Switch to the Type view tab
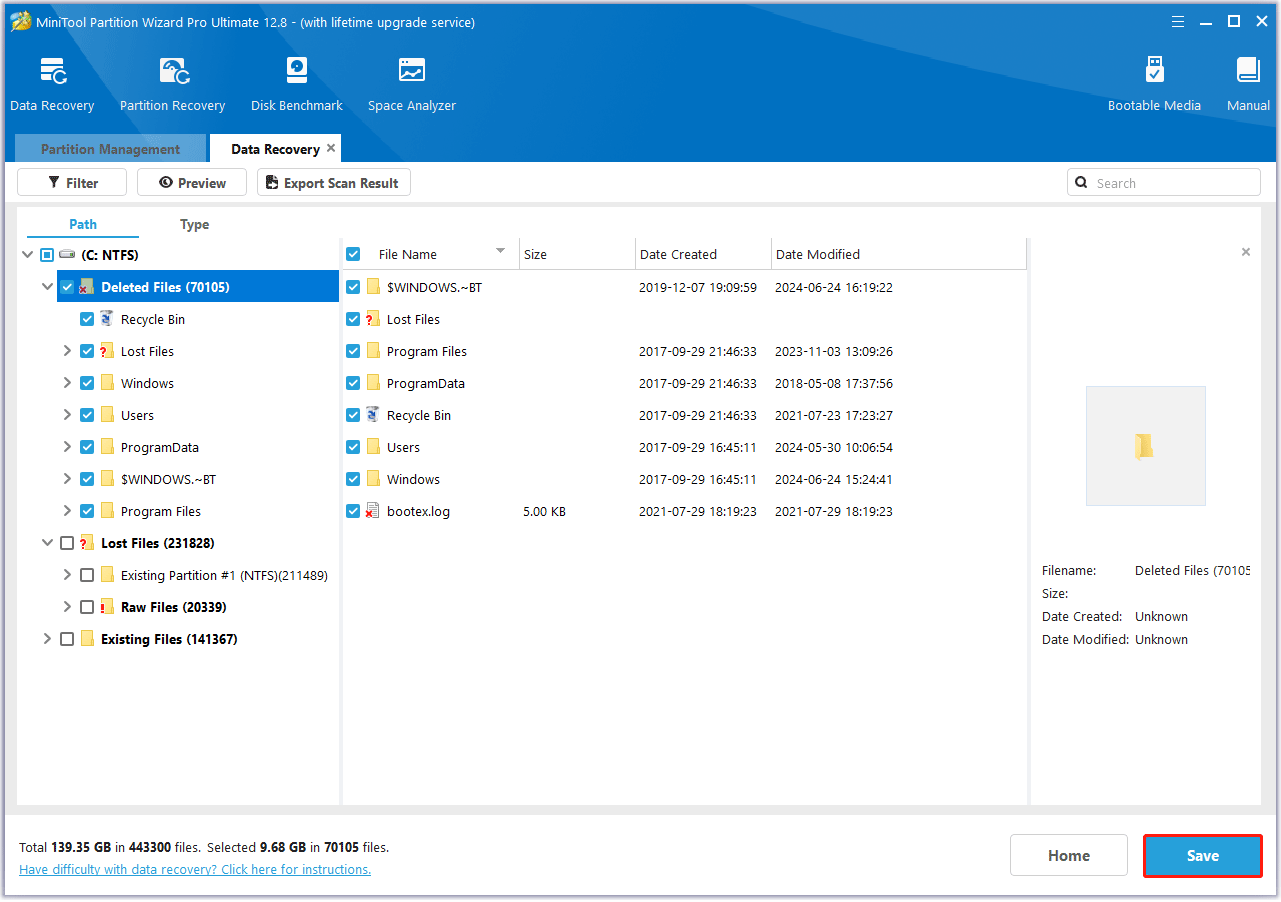Image resolution: width=1281 pixels, height=902 pixels. [194, 224]
